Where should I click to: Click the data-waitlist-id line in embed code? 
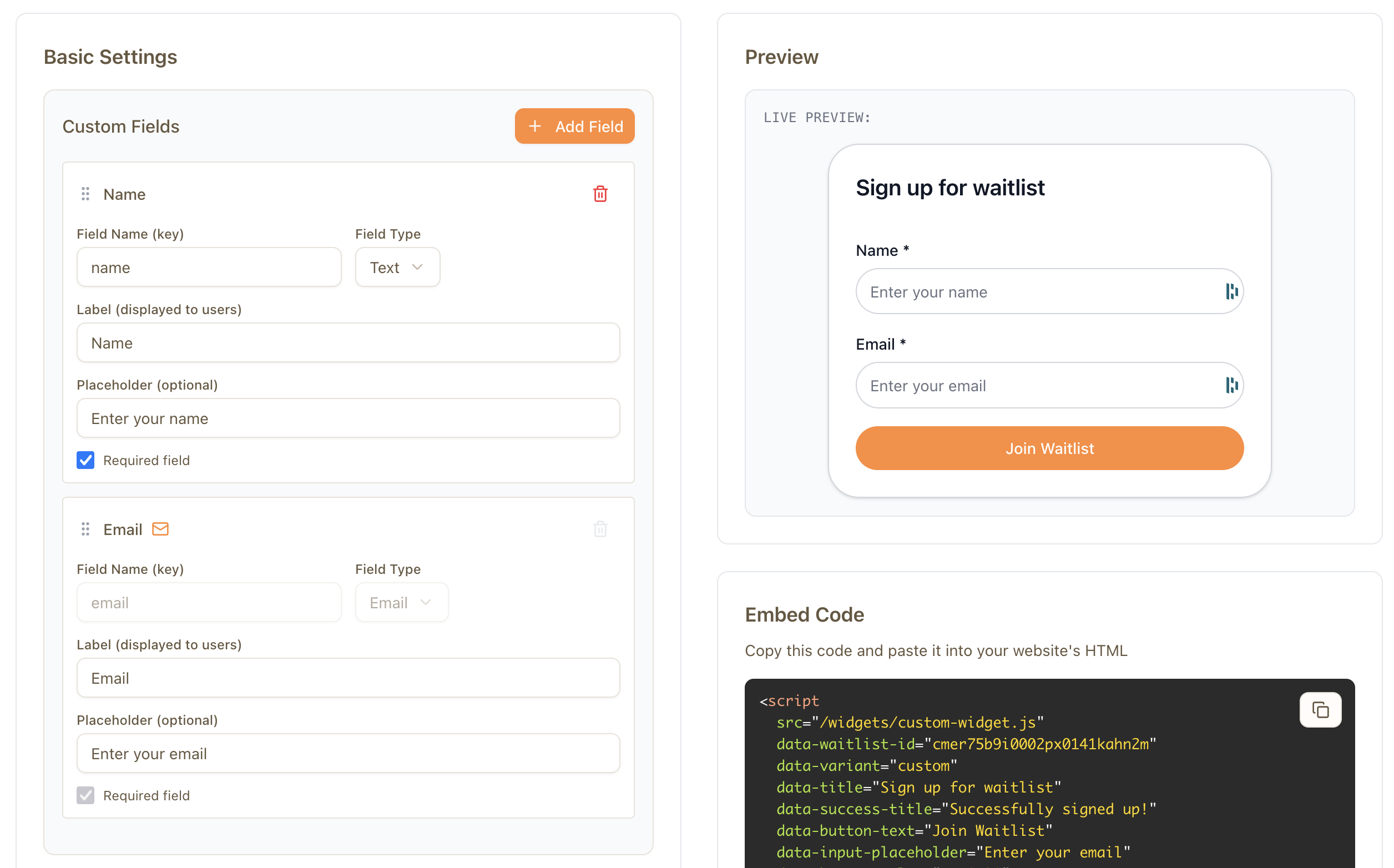tap(966, 744)
